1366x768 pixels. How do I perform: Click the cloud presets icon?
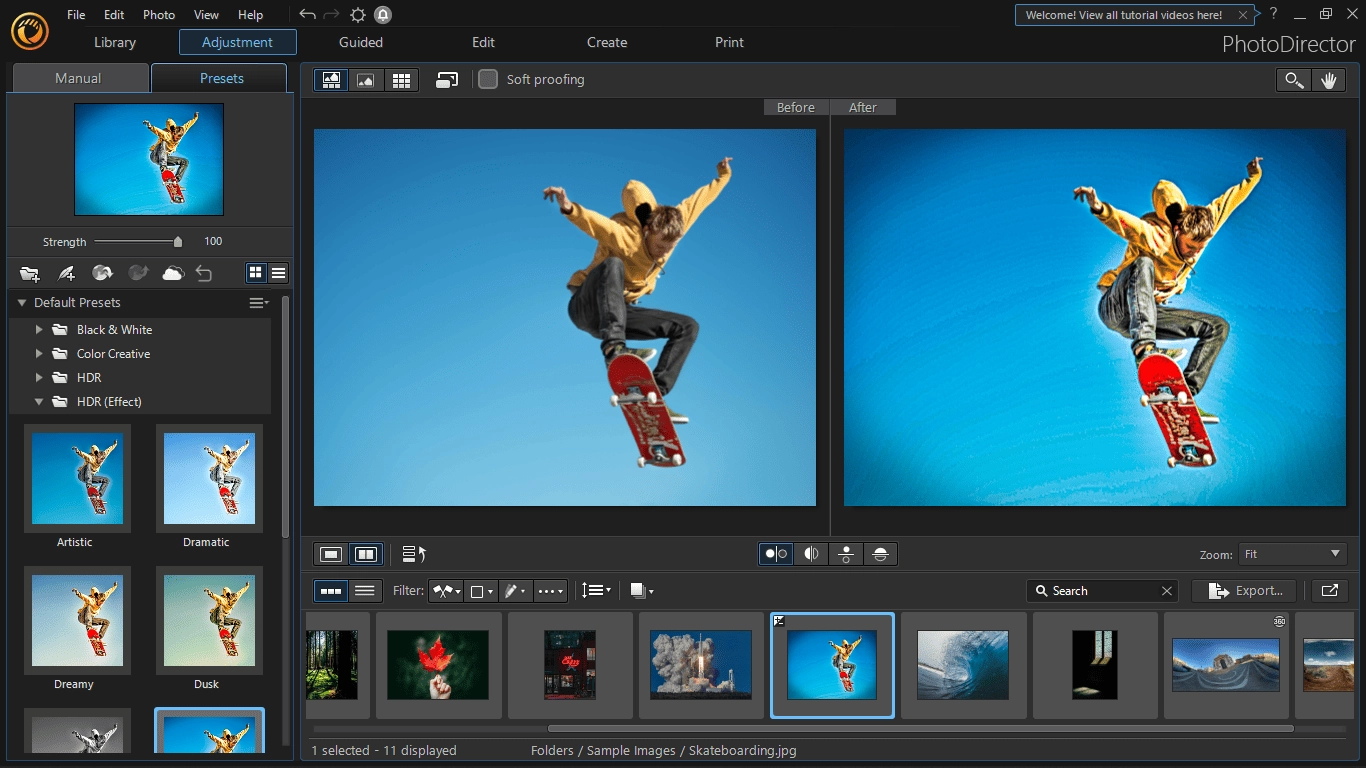[x=173, y=273]
